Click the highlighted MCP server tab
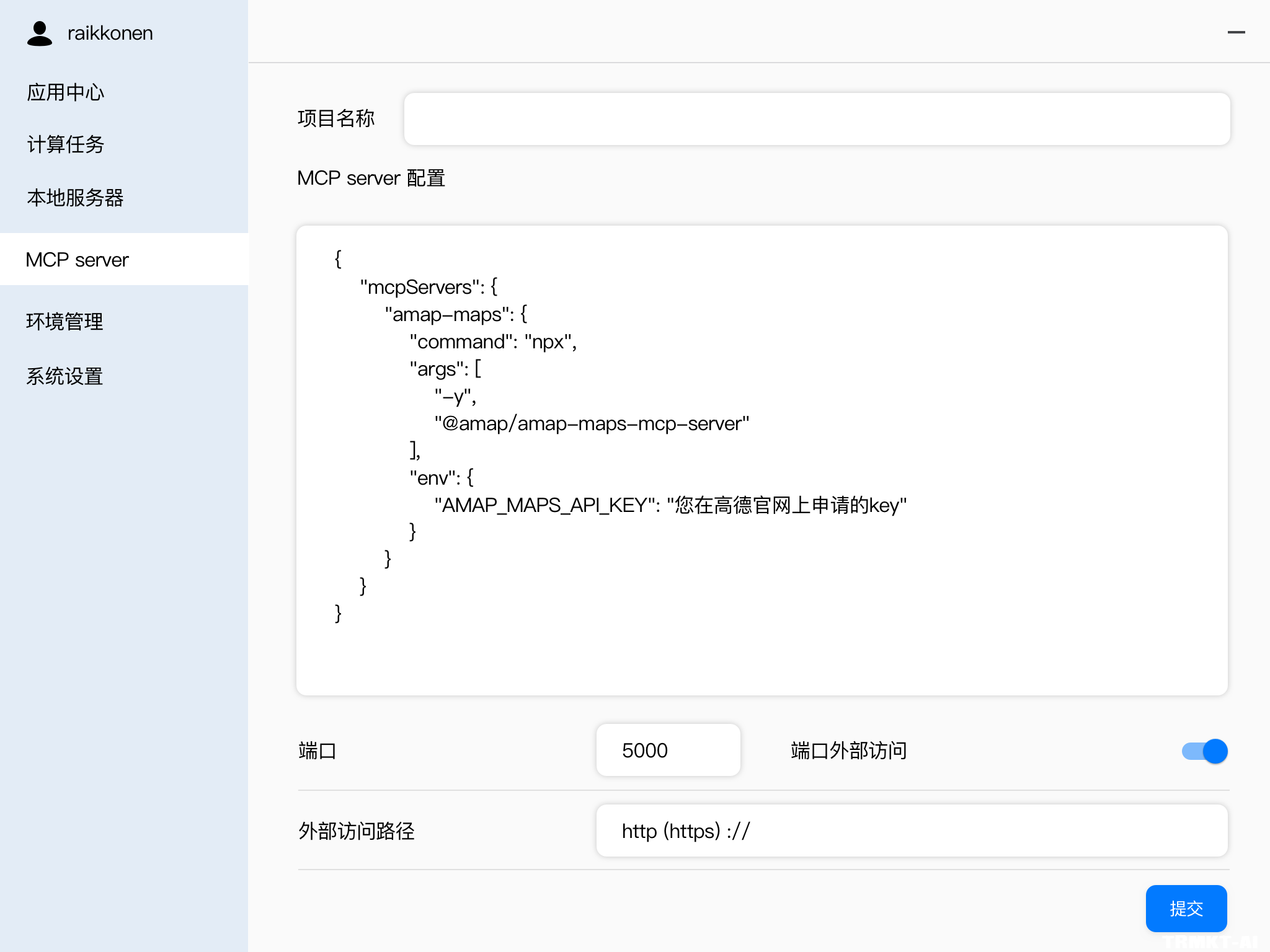Viewport: 1270px width, 952px height. coord(77,260)
